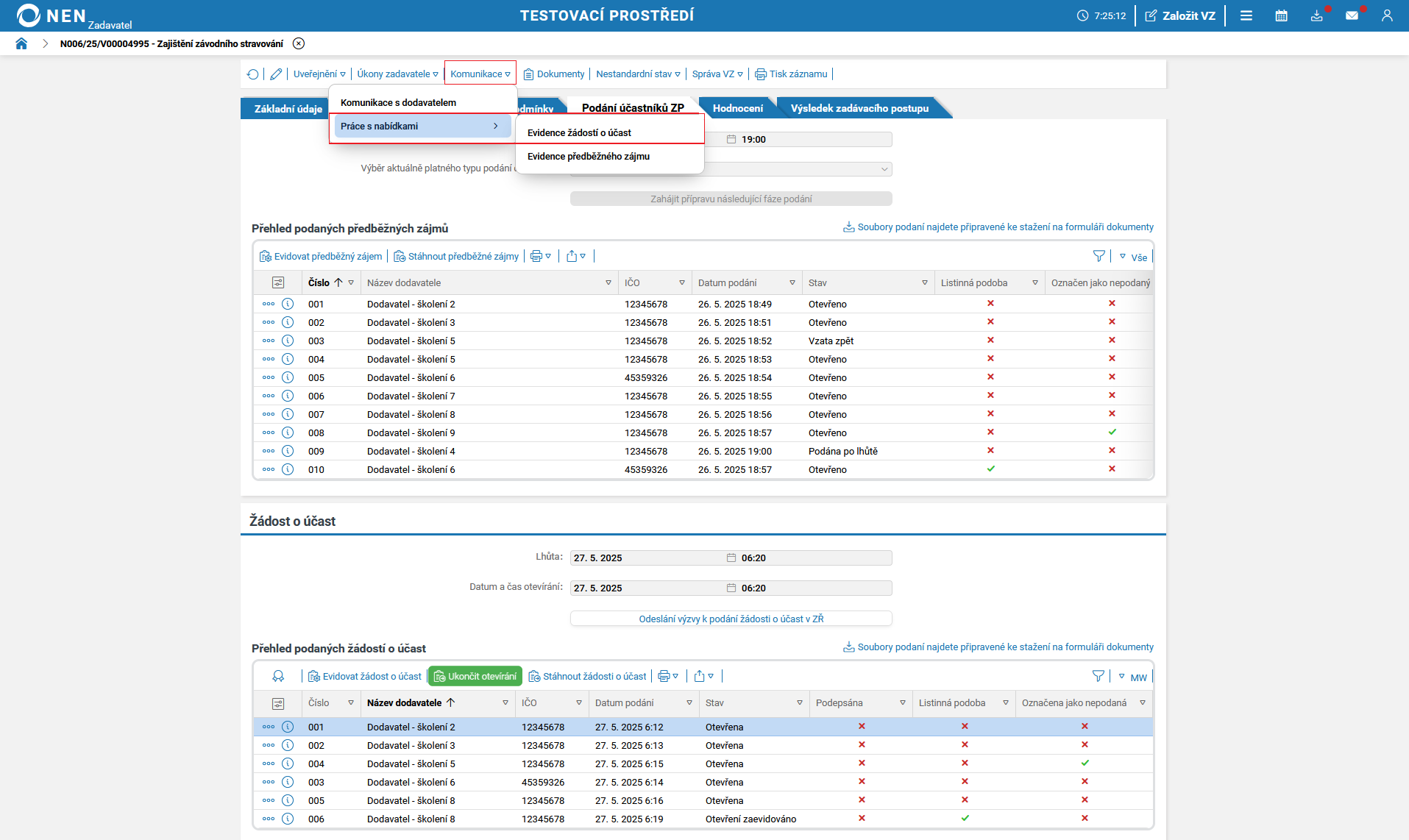1409x840 pixels.
Task: Close the N006/25/V00004995 breadcrumb tab
Action: pyautogui.click(x=299, y=43)
